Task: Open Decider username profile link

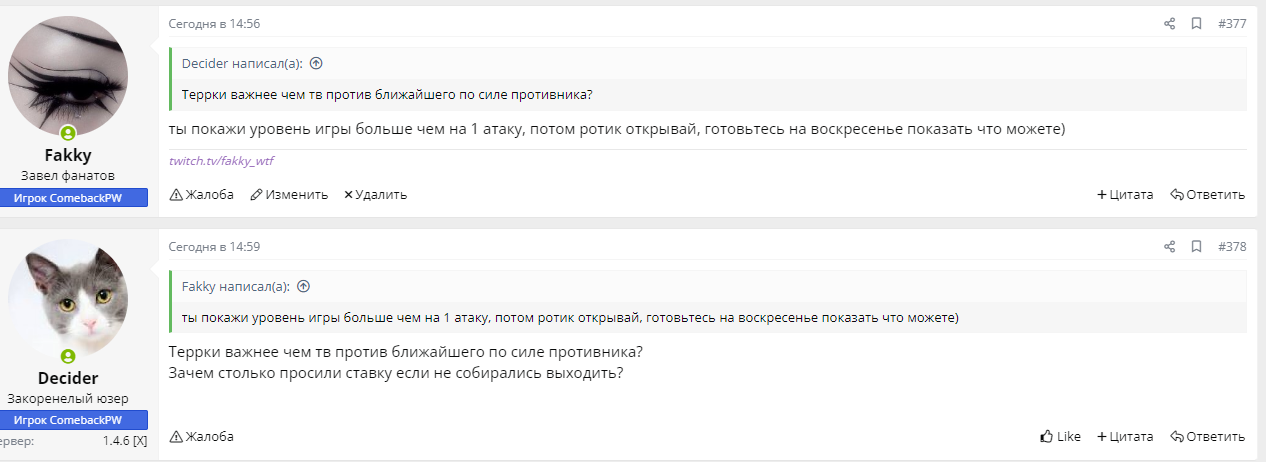Action: click(x=68, y=378)
